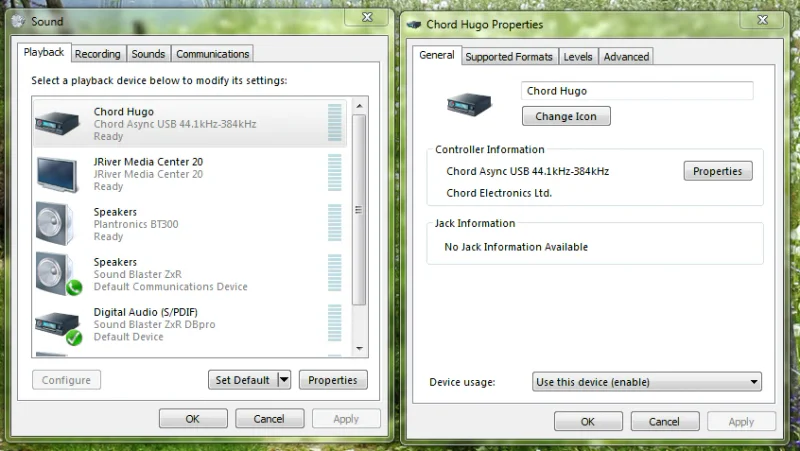This screenshot has width=800, height=451.
Task: Click the Change Icon button
Action: pyautogui.click(x=566, y=116)
